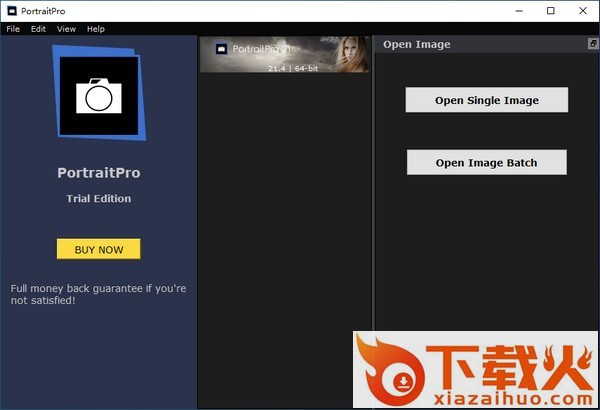Click the yellow BUY NOW button

point(99,249)
